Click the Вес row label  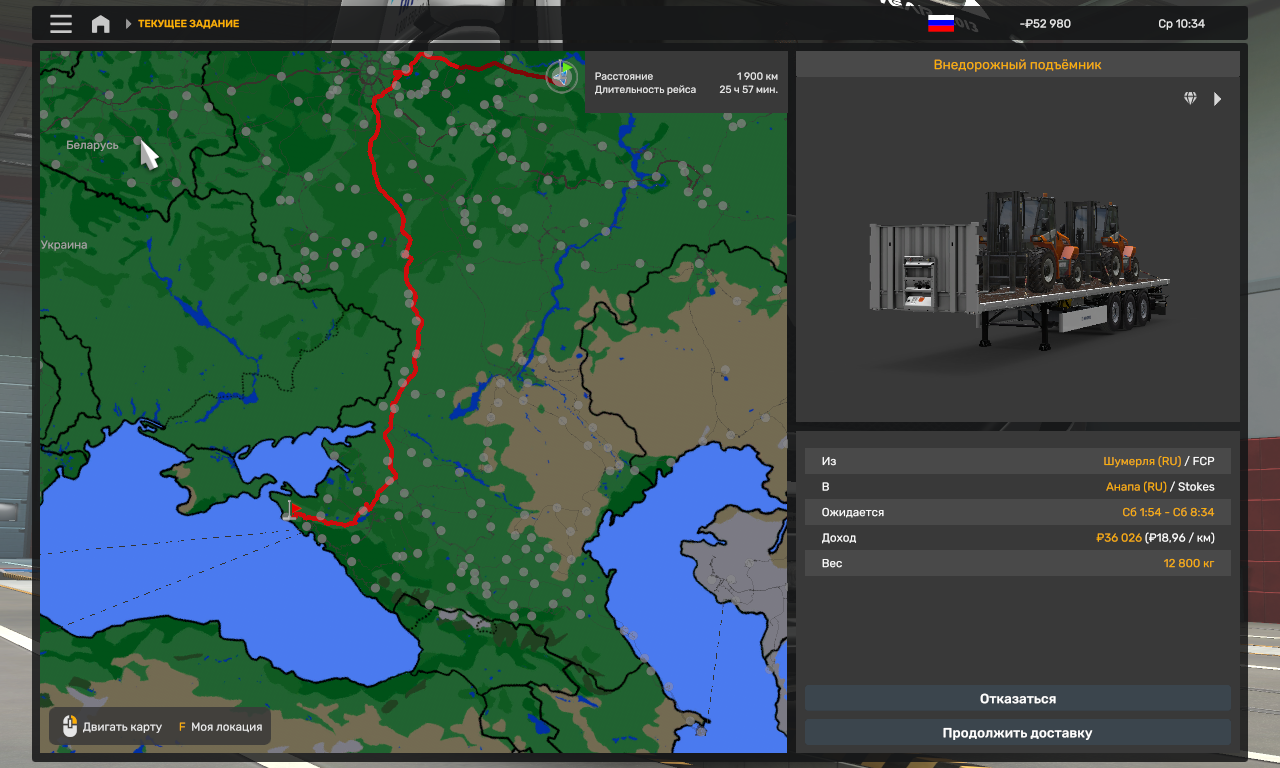pos(832,564)
